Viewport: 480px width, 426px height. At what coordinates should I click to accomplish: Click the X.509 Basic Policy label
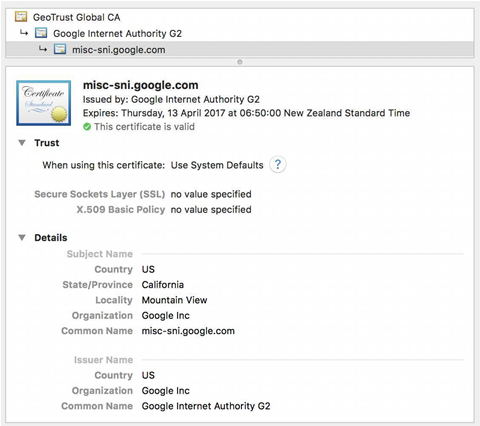[121, 210]
